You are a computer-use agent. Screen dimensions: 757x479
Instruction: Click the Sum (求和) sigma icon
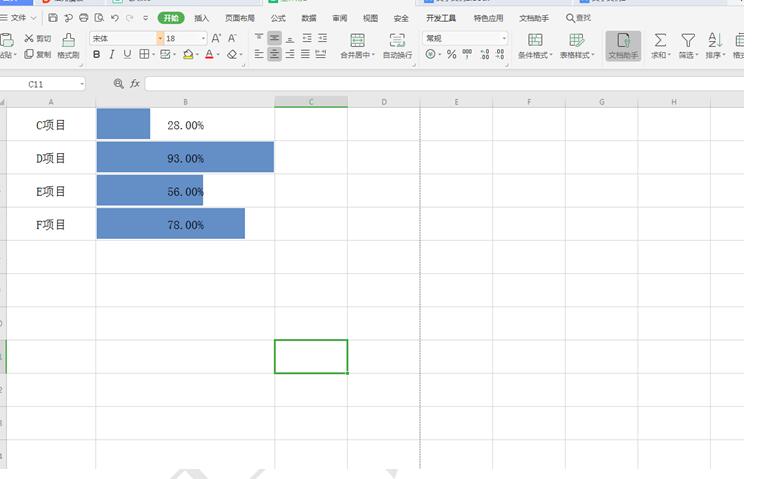pos(660,40)
